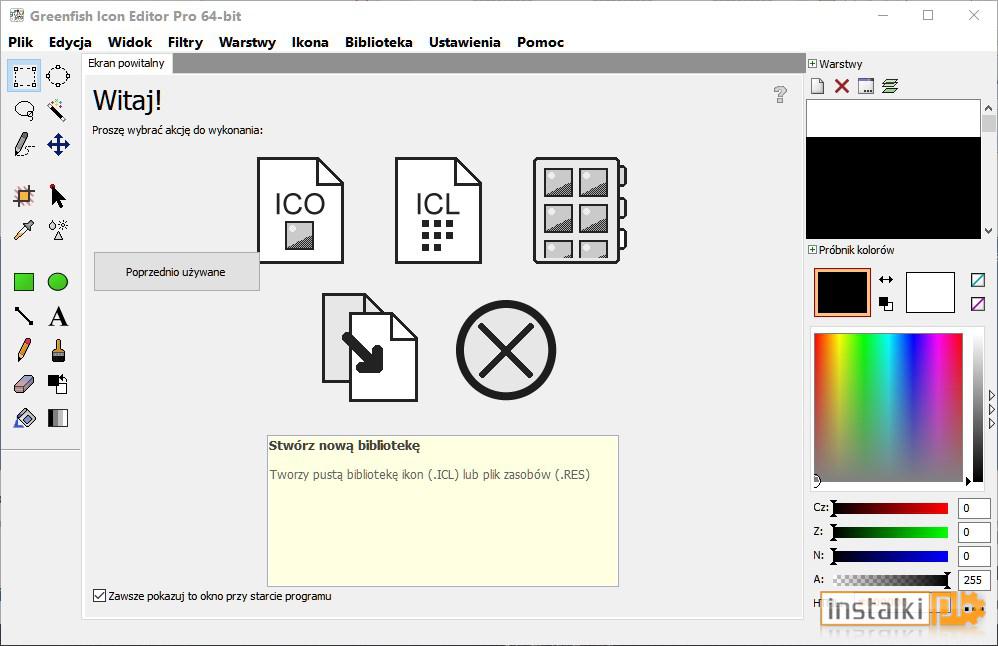Select the ellipse selection tool

58,76
